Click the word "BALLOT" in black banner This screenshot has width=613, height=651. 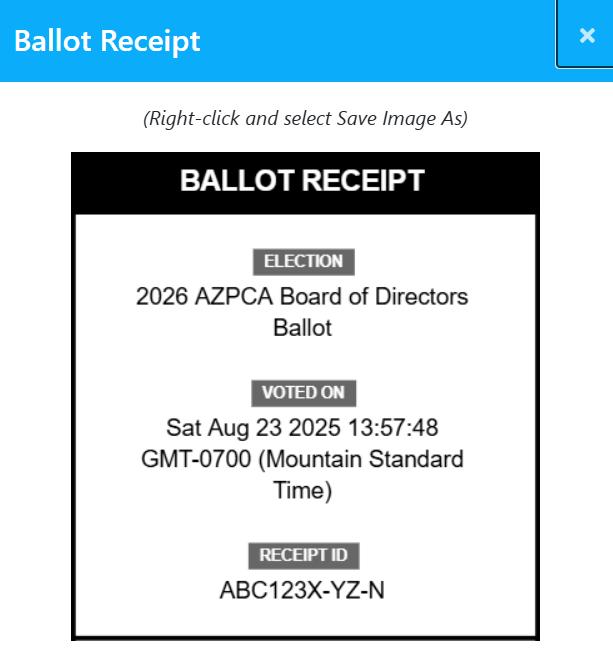point(237,182)
